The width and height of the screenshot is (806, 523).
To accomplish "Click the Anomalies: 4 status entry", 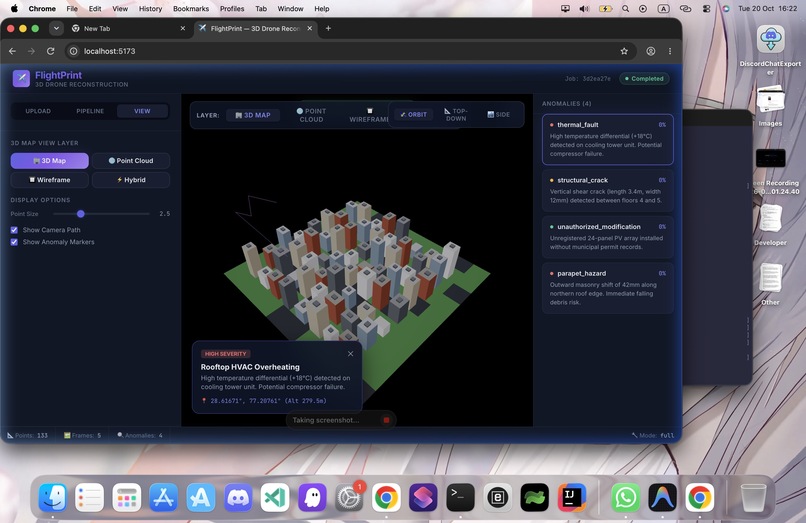I will point(140,436).
